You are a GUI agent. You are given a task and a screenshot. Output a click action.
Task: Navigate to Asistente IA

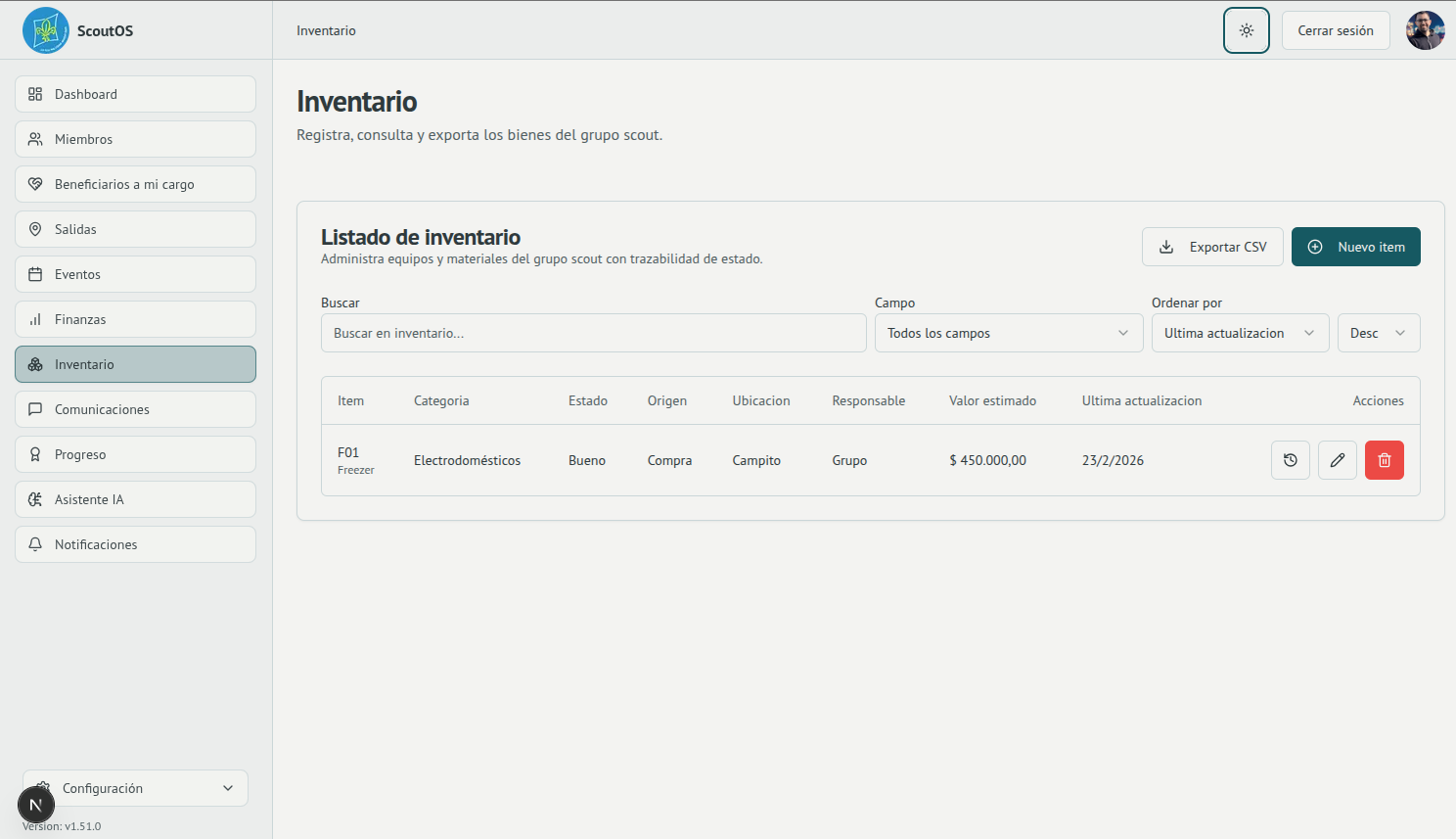pos(135,499)
